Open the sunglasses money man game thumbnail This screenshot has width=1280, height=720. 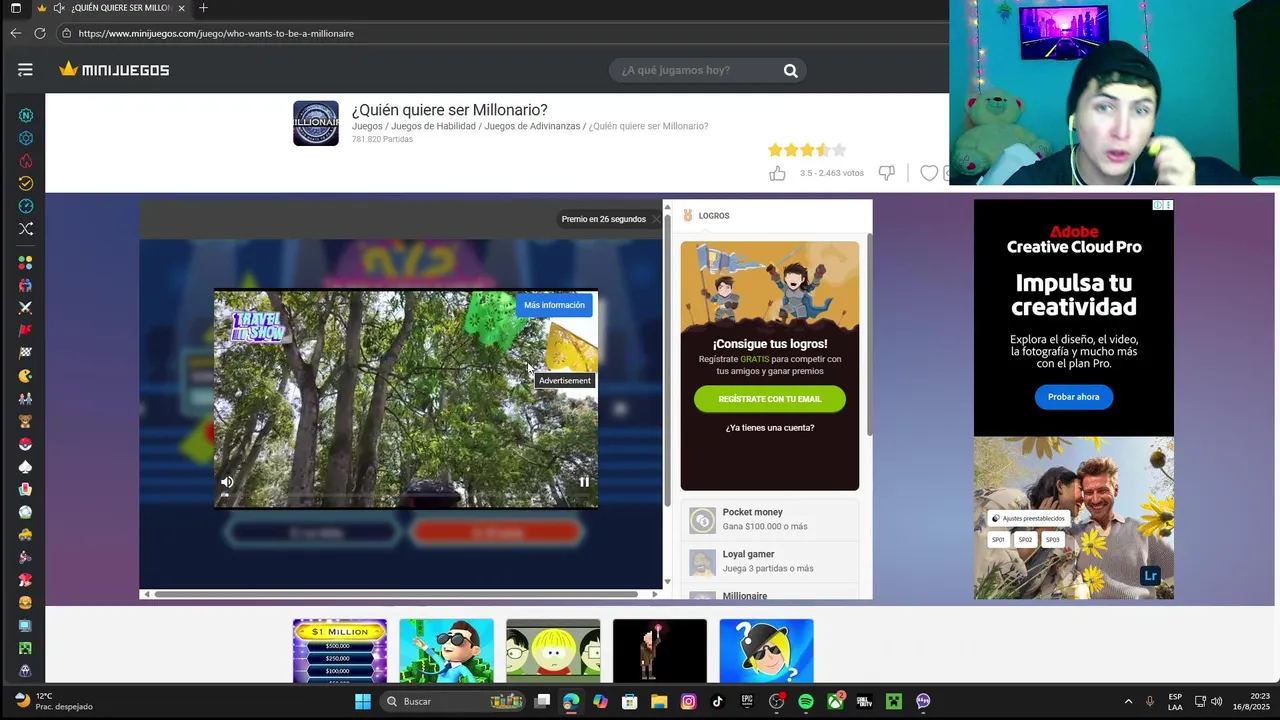pos(446,651)
